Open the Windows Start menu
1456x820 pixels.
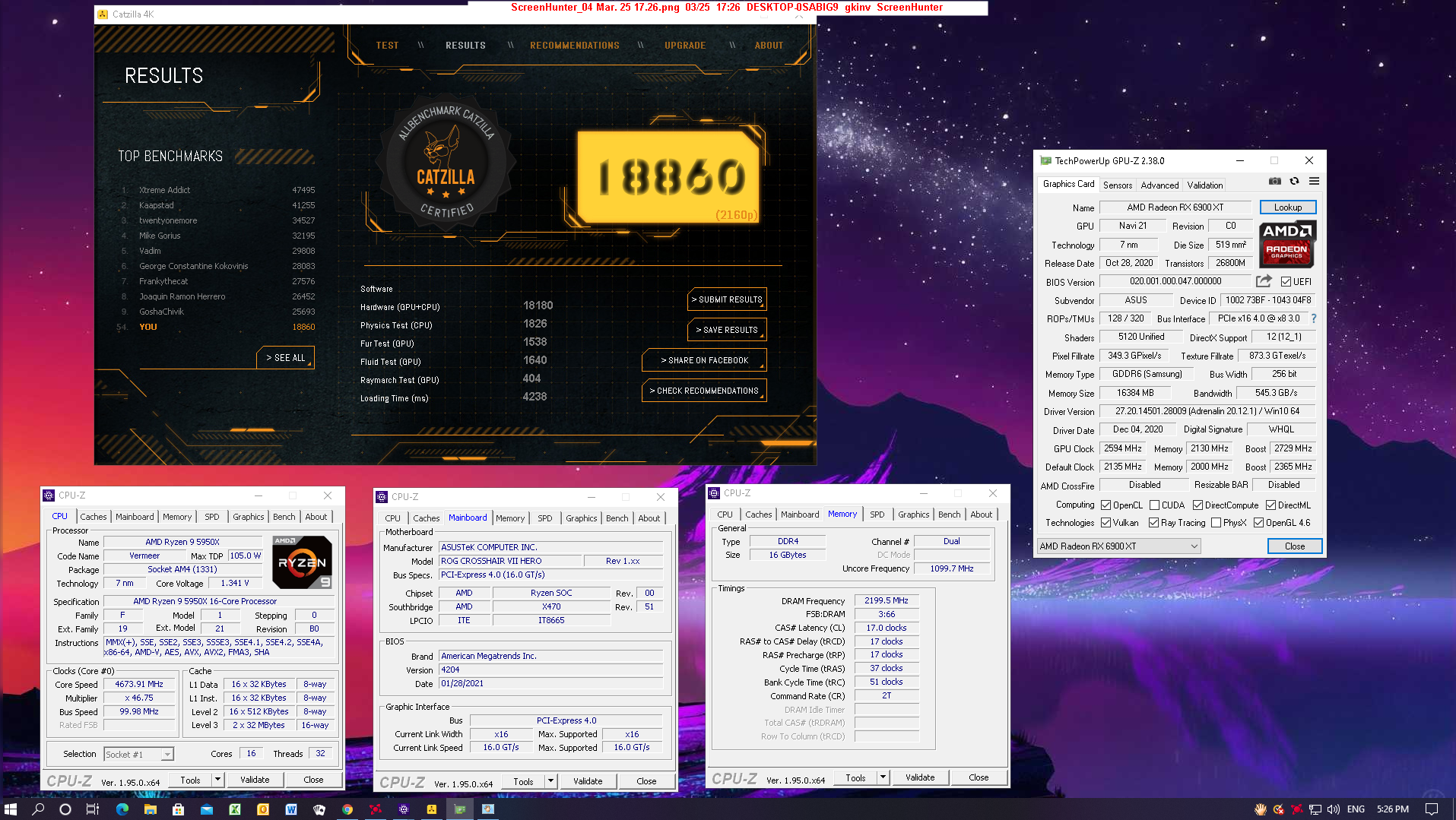tap(11, 809)
